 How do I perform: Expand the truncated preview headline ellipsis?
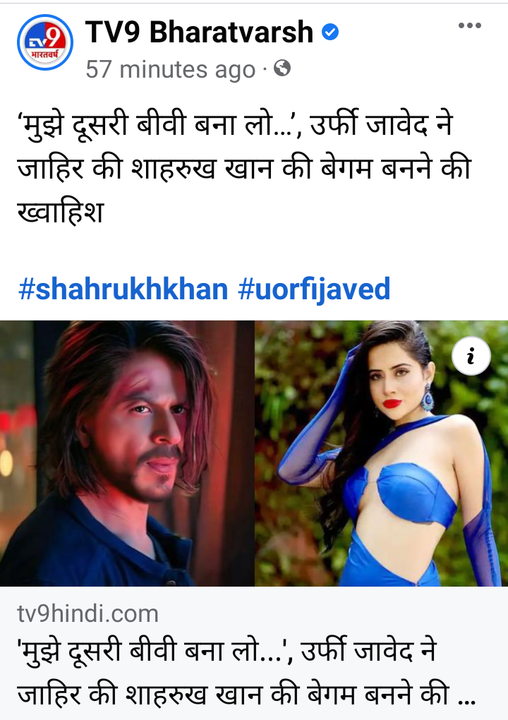pyautogui.click(x=467, y=697)
